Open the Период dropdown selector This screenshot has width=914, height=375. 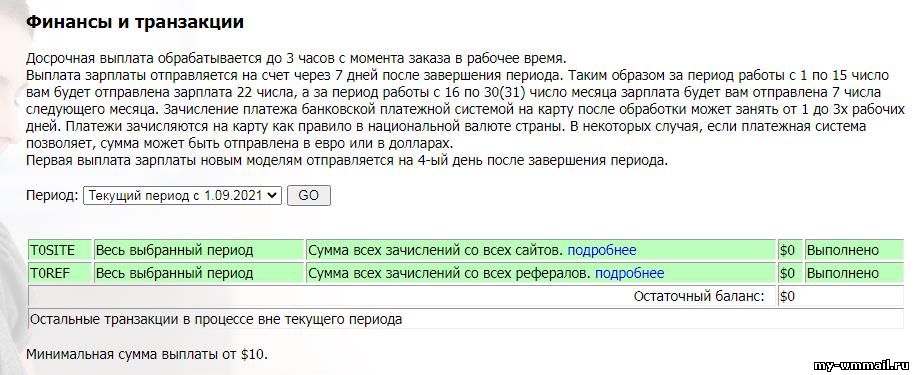(x=182, y=196)
